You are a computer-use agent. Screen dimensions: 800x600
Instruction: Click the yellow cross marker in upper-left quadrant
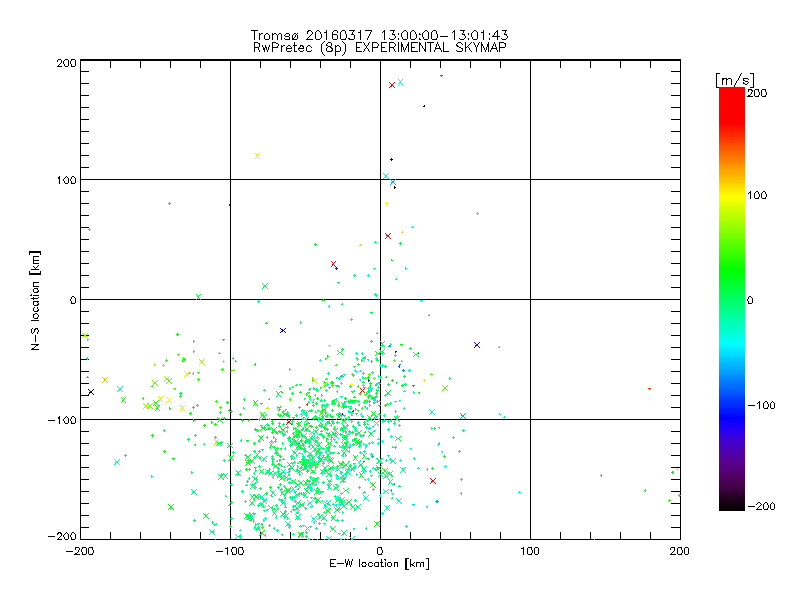click(x=257, y=156)
